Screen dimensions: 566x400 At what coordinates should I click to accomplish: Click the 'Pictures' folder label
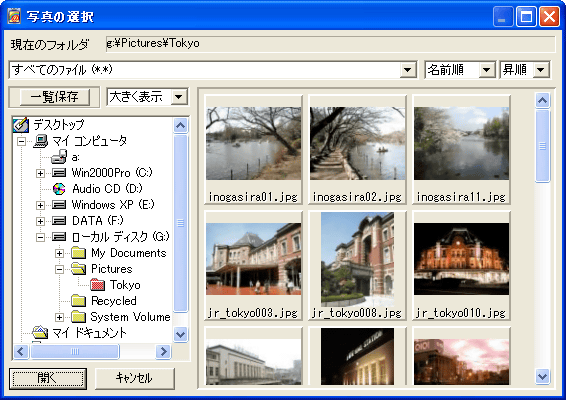pos(112,269)
